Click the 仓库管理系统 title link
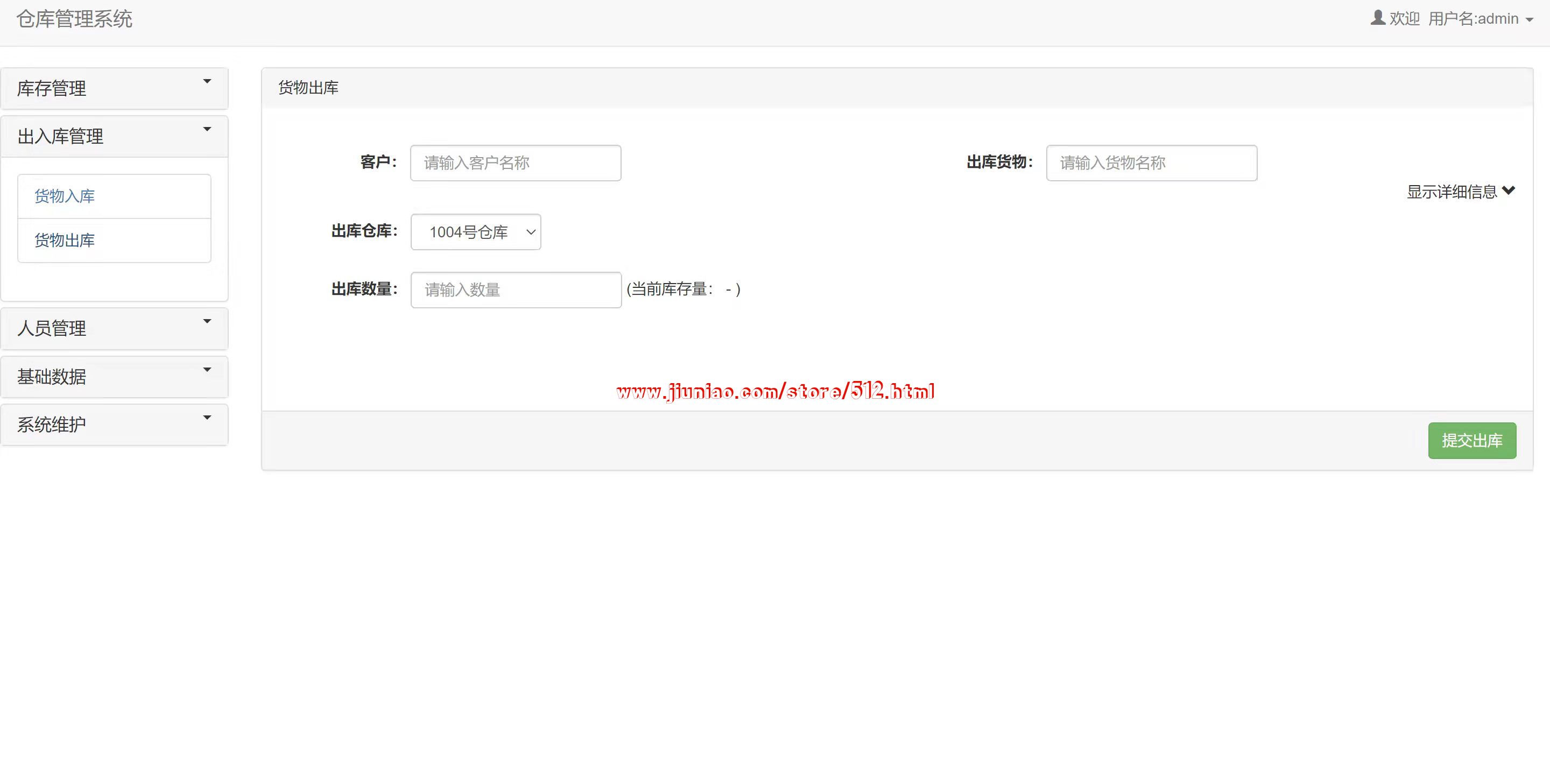 point(74,19)
